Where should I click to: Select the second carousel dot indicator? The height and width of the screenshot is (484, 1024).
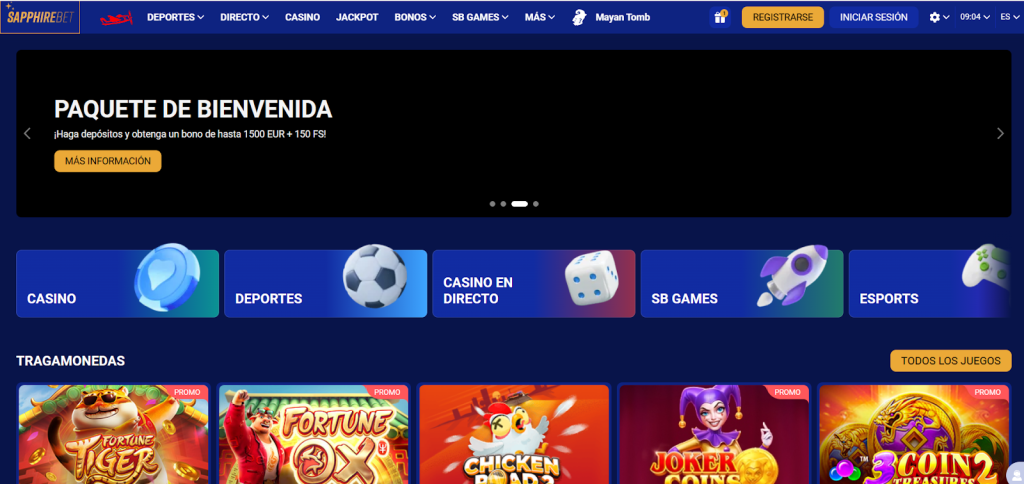503,204
